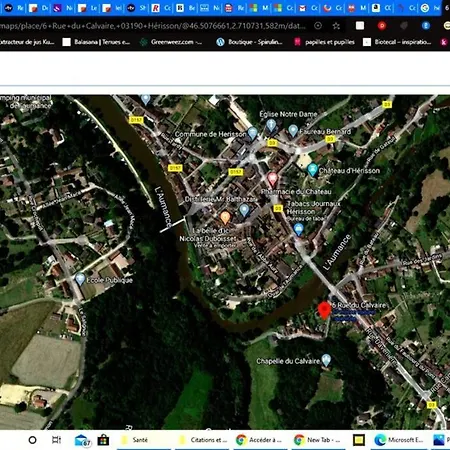Open the Église Notre Dame marker

(271, 126)
